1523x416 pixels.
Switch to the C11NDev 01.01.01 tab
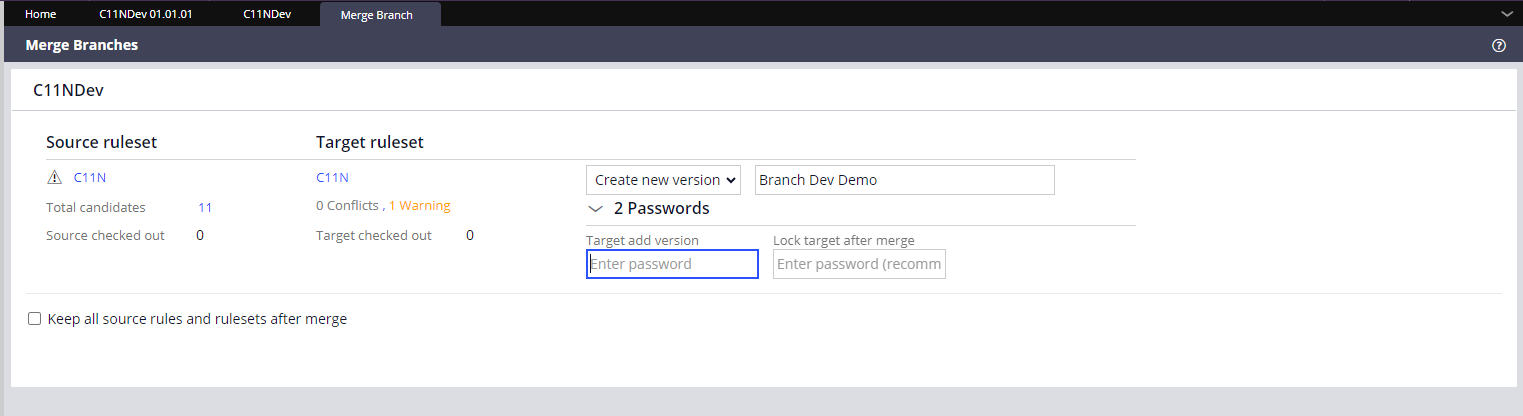146,15
